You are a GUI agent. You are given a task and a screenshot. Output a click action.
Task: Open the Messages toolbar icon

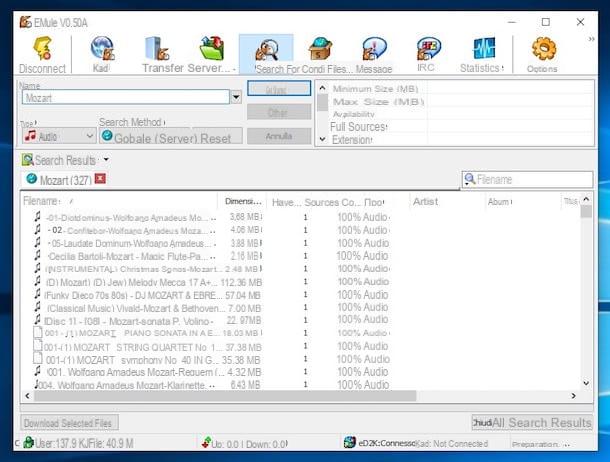[x=374, y=49]
